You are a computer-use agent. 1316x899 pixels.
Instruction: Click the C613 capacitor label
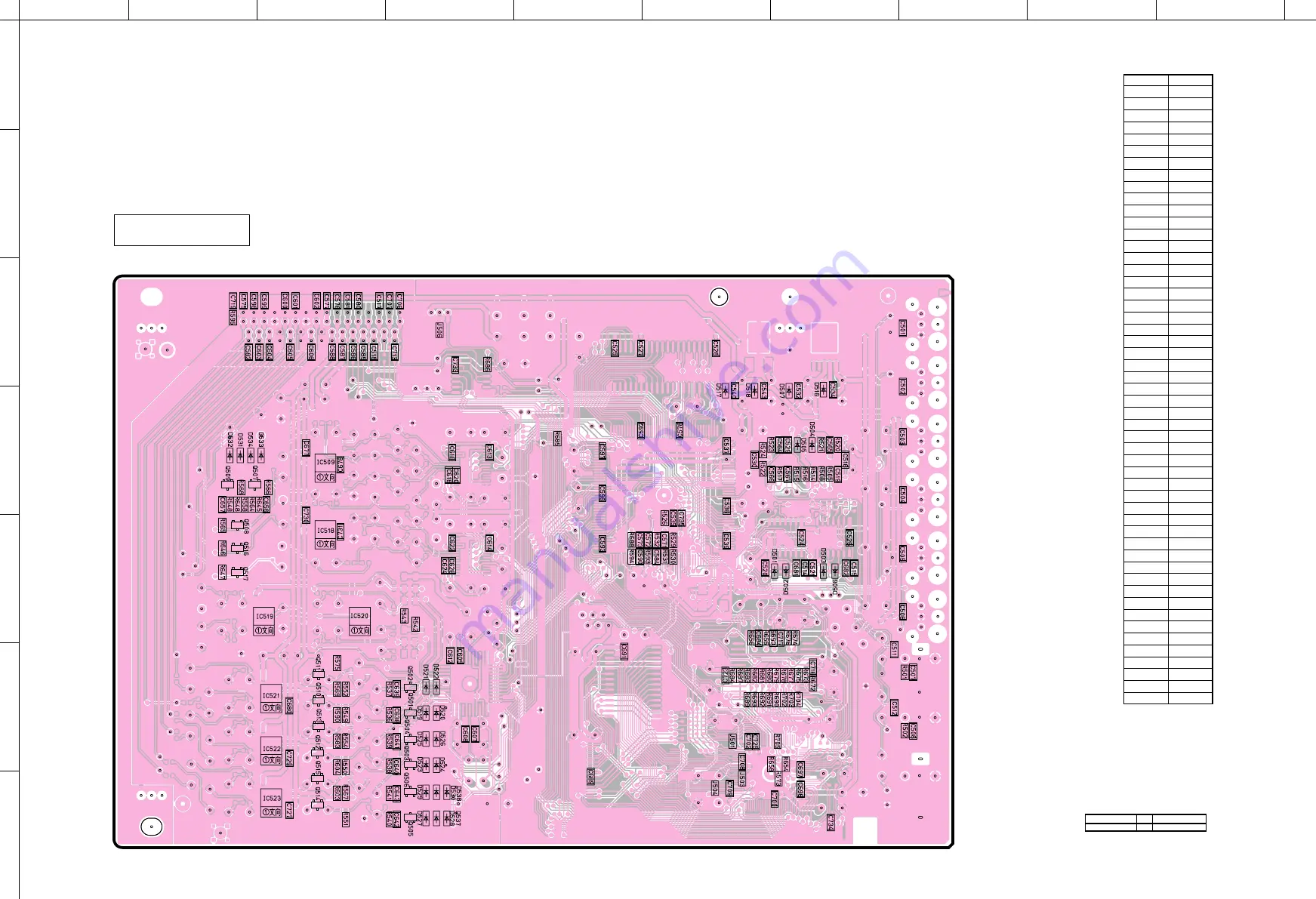489,453
